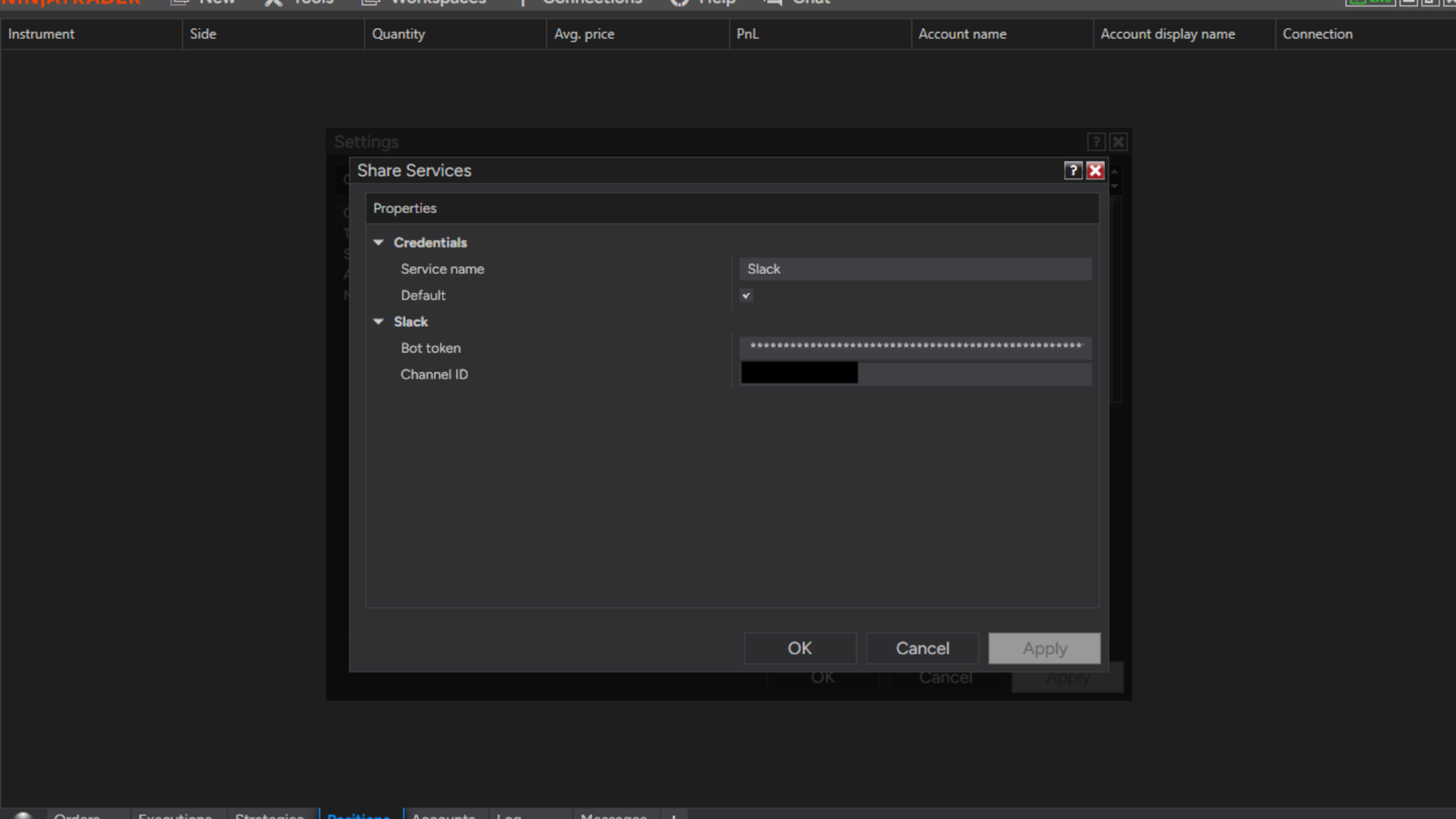Click the help icon of the Settings window
Image resolution: width=1456 pixels, height=819 pixels.
(1097, 142)
